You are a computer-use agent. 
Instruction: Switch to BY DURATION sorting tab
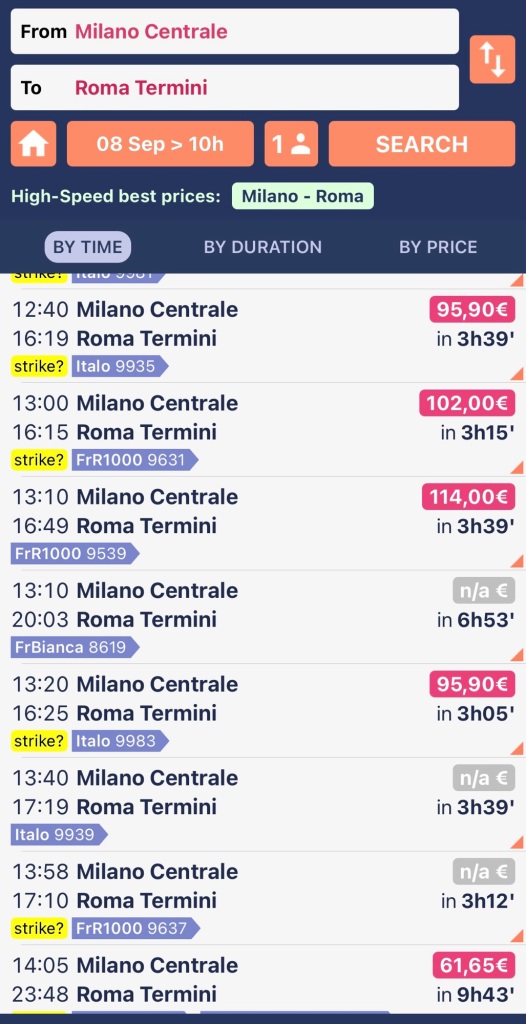tap(263, 247)
